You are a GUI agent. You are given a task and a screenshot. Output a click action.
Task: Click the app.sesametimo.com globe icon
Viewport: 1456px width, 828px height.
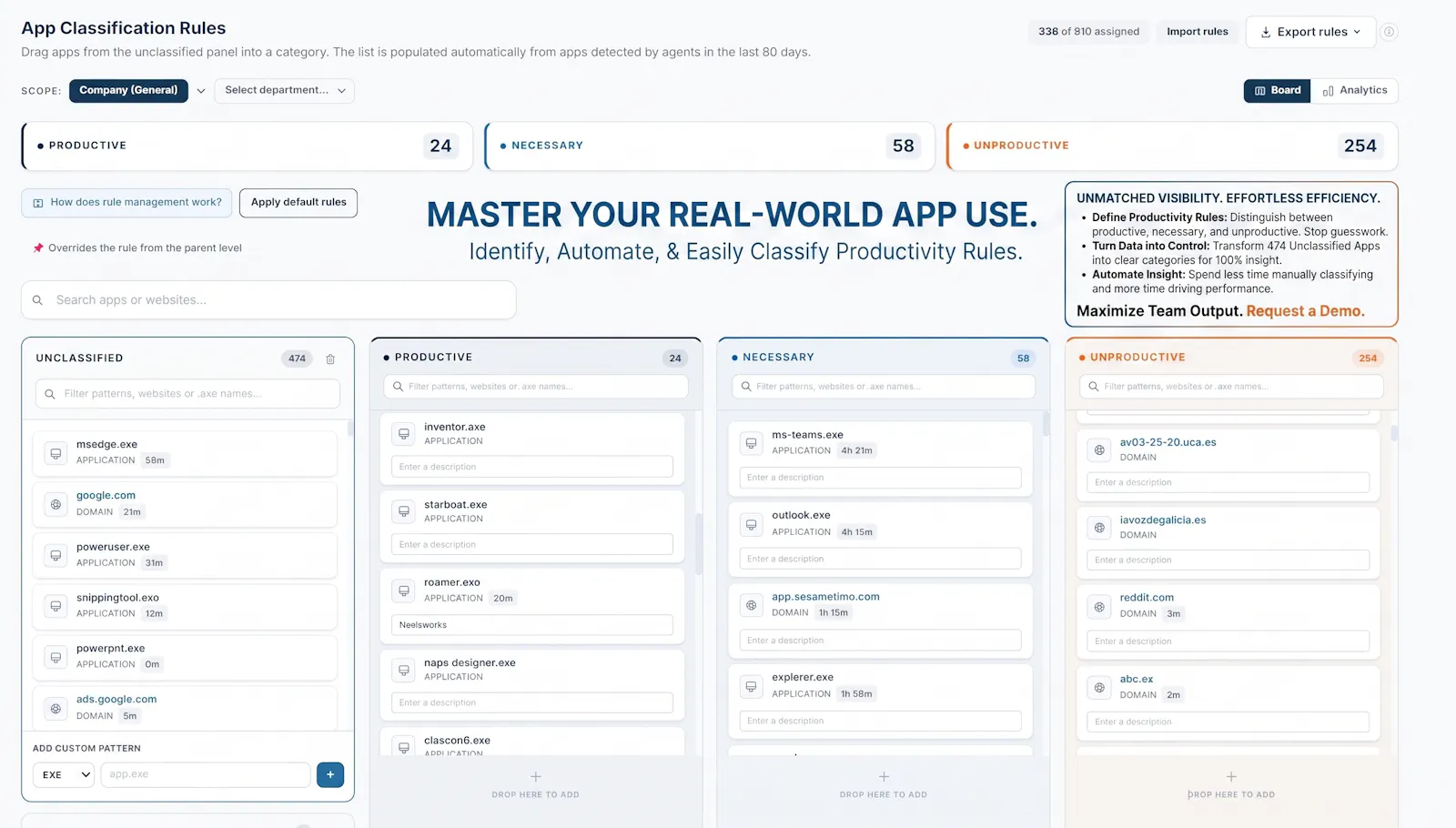pos(751,604)
